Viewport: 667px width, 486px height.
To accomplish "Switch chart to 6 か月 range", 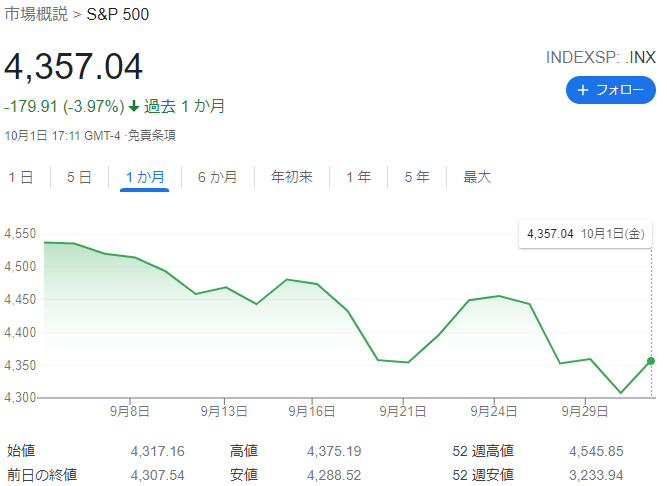I will [x=218, y=177].
